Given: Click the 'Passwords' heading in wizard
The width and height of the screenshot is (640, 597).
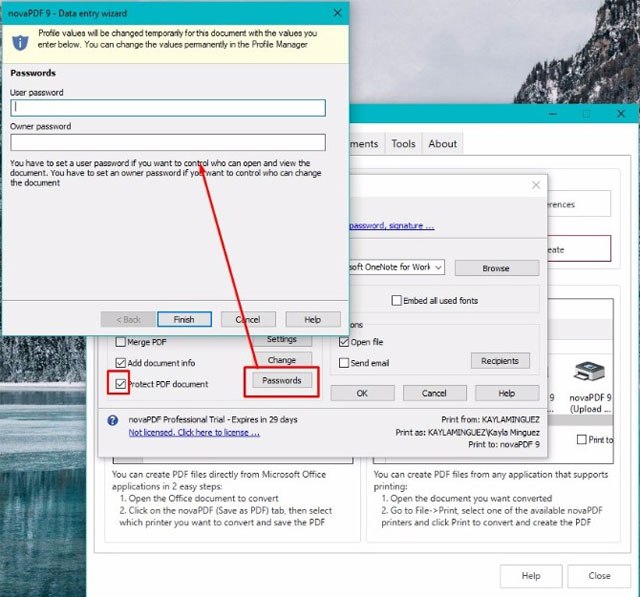Looking at the screenshot, I should [33, 73].
